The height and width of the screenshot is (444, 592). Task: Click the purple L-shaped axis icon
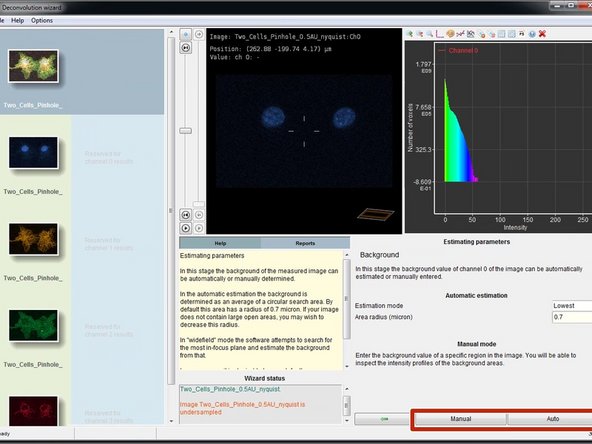(x=439, y=34)
